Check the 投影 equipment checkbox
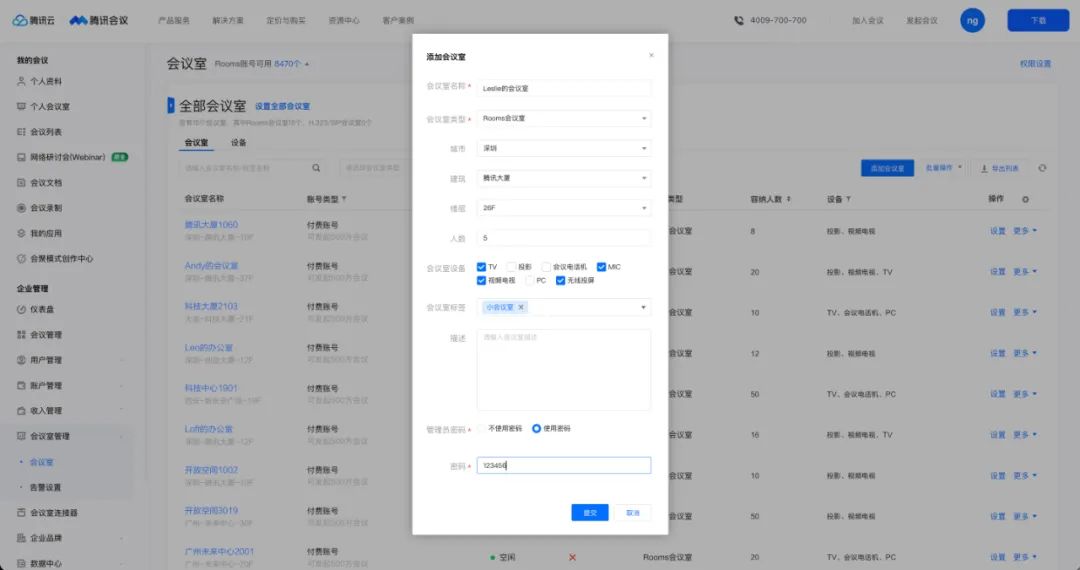Viewport: 1080px width, 570px height. (511, 267)
